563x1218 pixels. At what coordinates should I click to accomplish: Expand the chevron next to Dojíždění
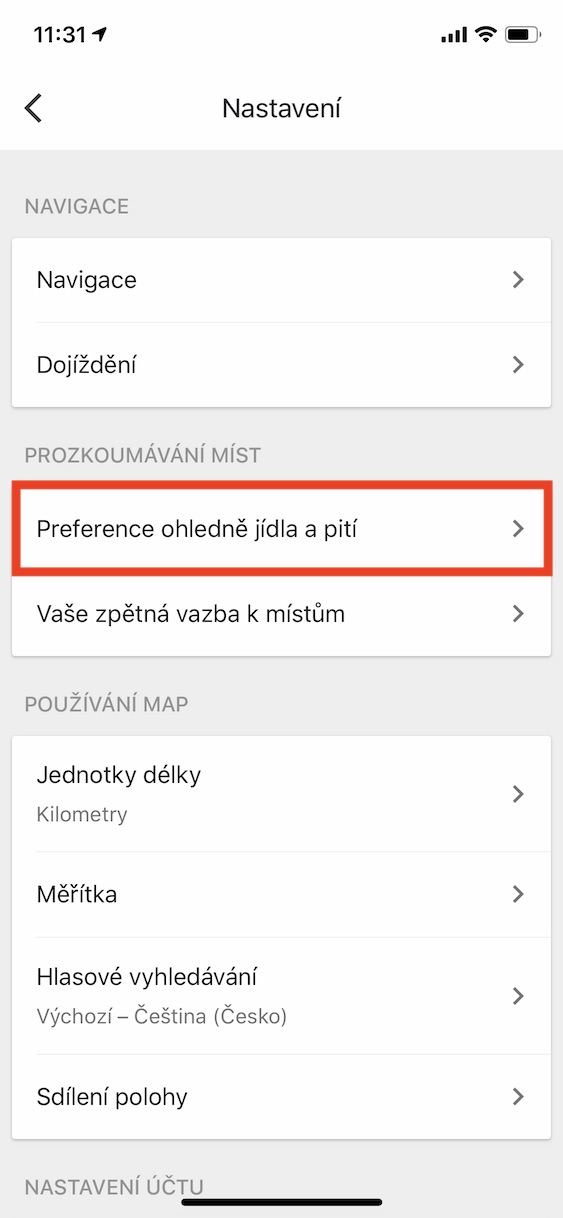[x=518, y=365]
